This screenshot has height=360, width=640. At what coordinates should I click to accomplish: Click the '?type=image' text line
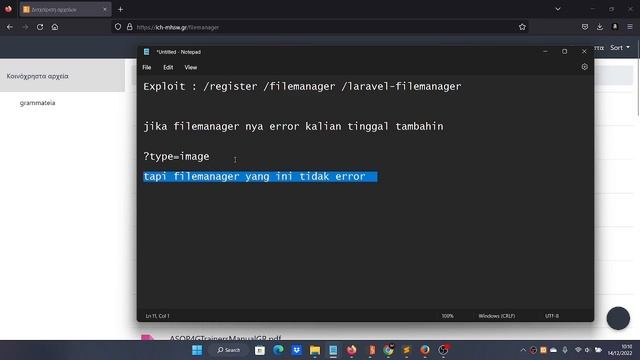click(176, 156)
